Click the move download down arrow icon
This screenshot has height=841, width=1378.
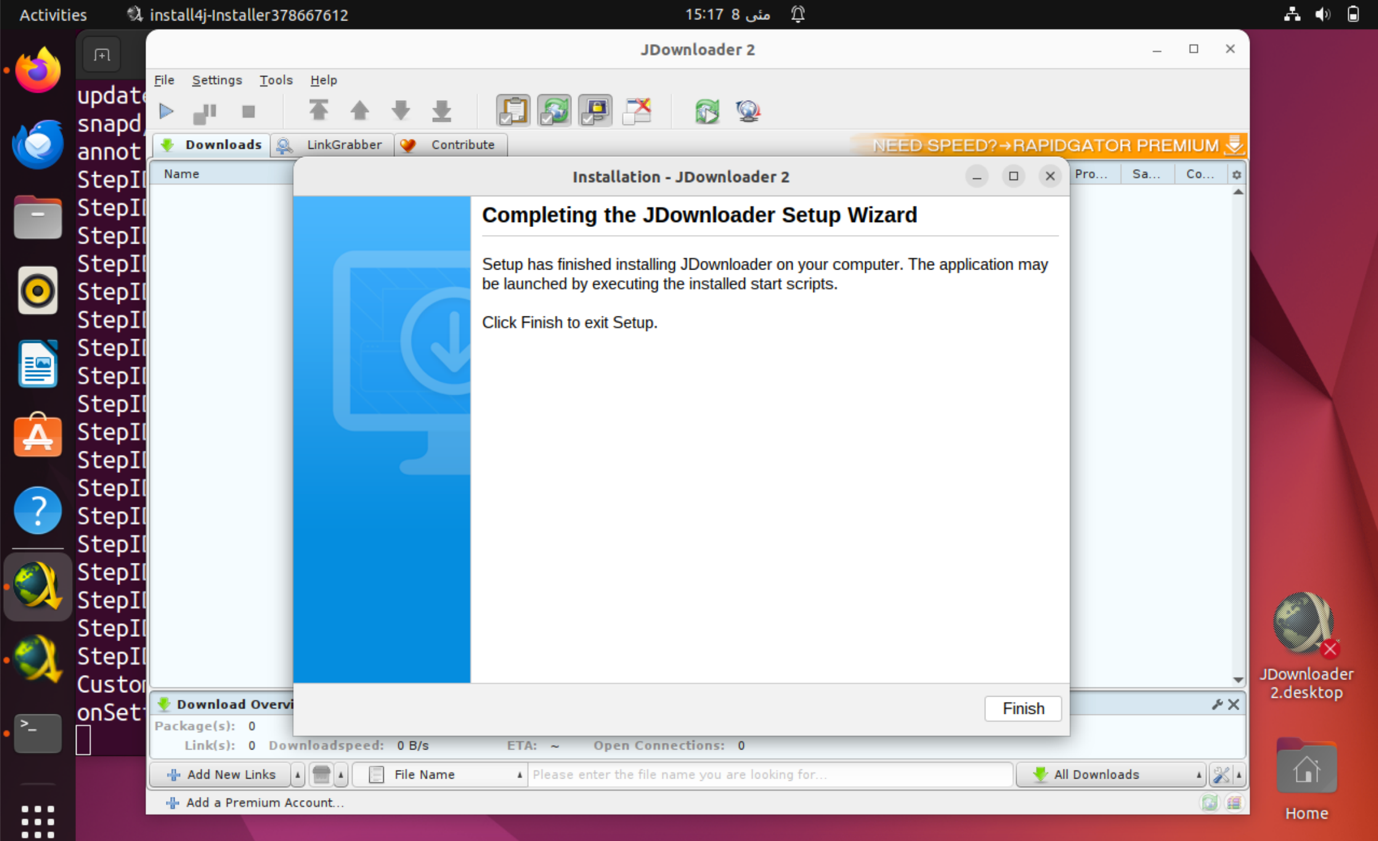click(x=400, y=111)
